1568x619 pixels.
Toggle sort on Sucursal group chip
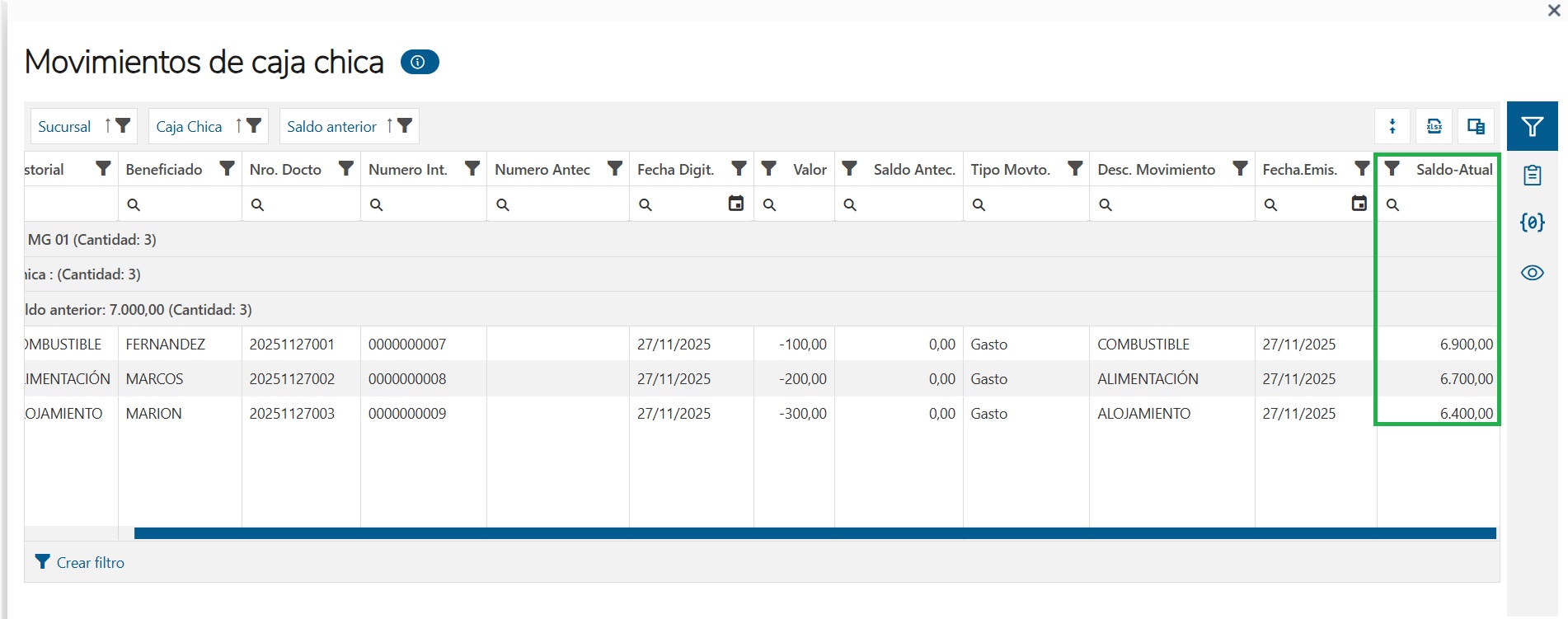107,126
